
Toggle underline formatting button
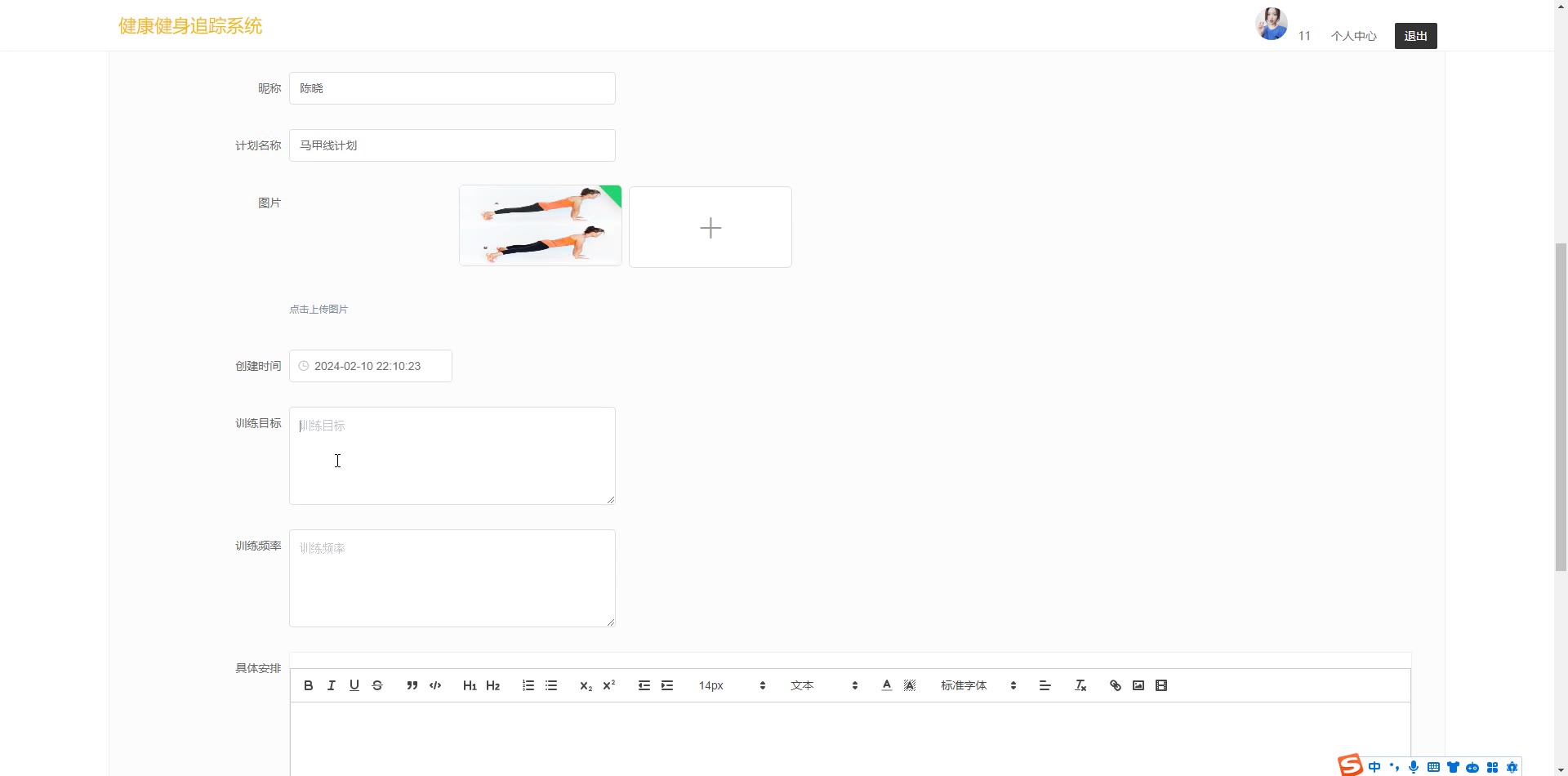(354, 685)
